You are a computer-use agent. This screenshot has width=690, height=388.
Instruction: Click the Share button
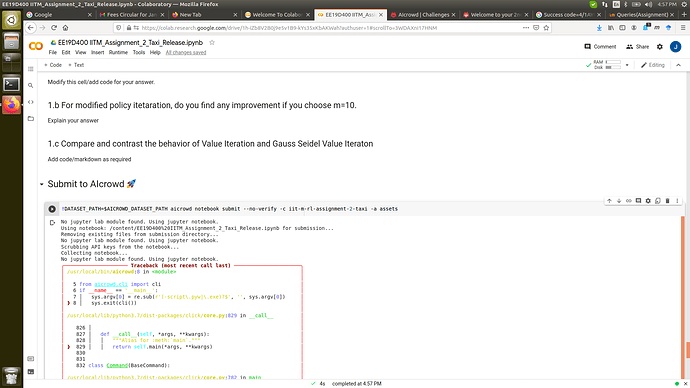638,47
